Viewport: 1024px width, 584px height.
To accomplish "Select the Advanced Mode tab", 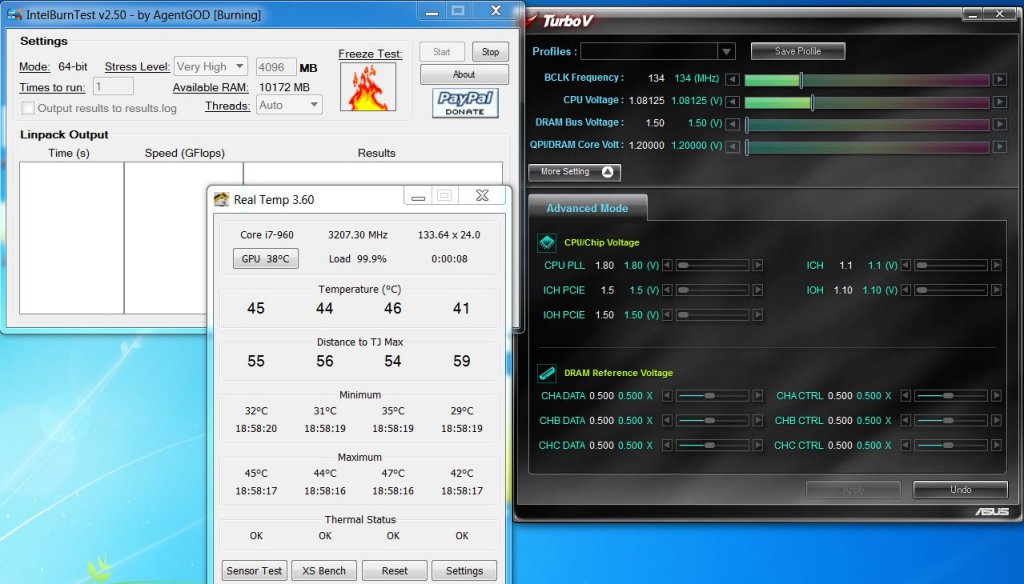I will tap(587, 208).
